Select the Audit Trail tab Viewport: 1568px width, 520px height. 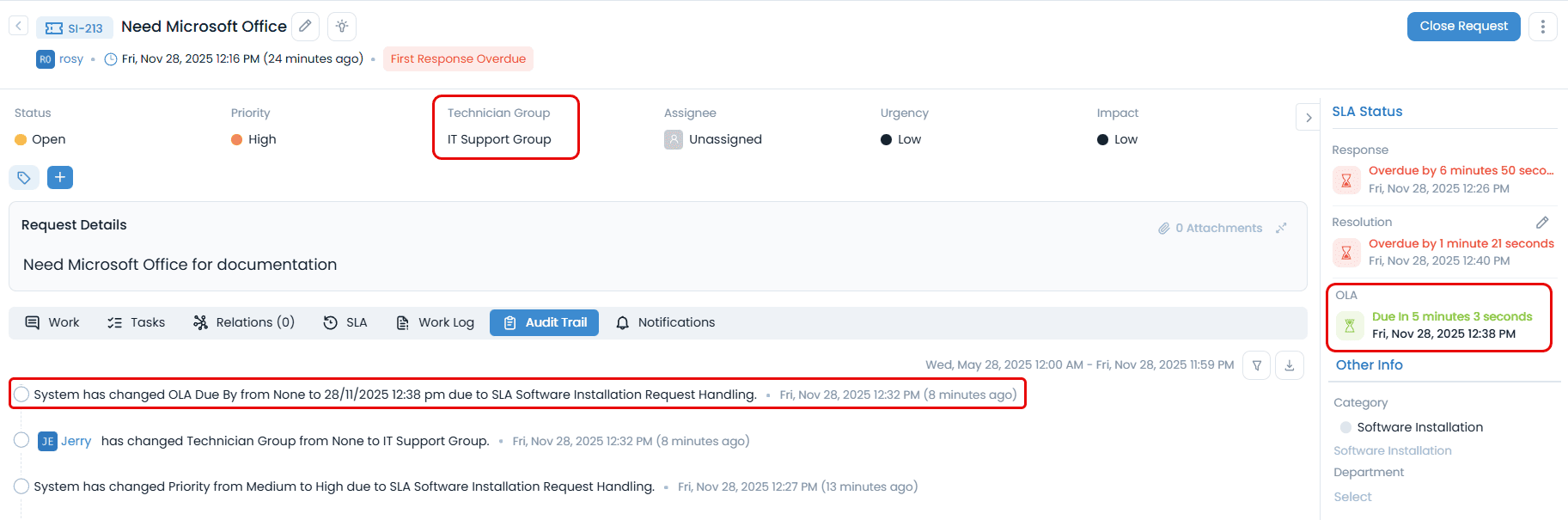pos(544,322)
